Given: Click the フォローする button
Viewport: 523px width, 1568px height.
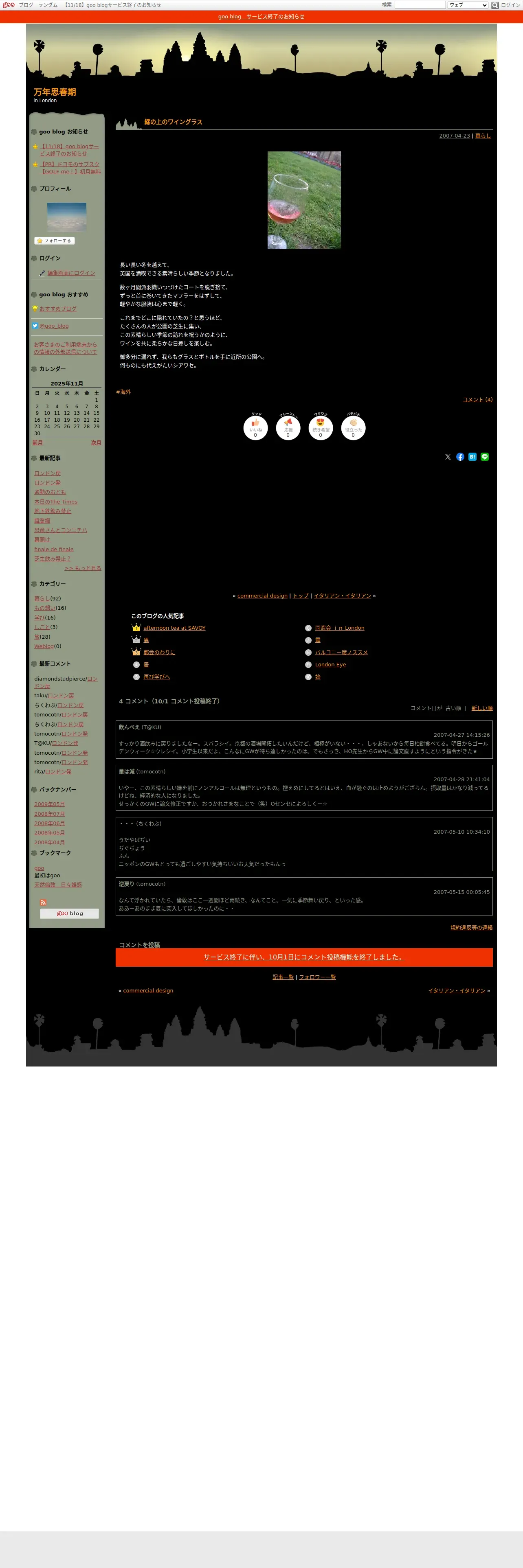Looking at the screenshot, I should click(54, 241).
